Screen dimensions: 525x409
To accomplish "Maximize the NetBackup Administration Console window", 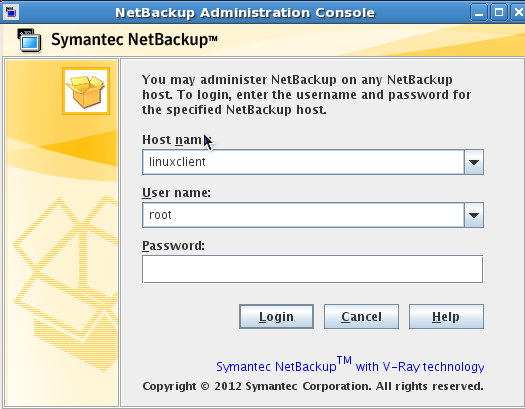I will tap(499, 13).
